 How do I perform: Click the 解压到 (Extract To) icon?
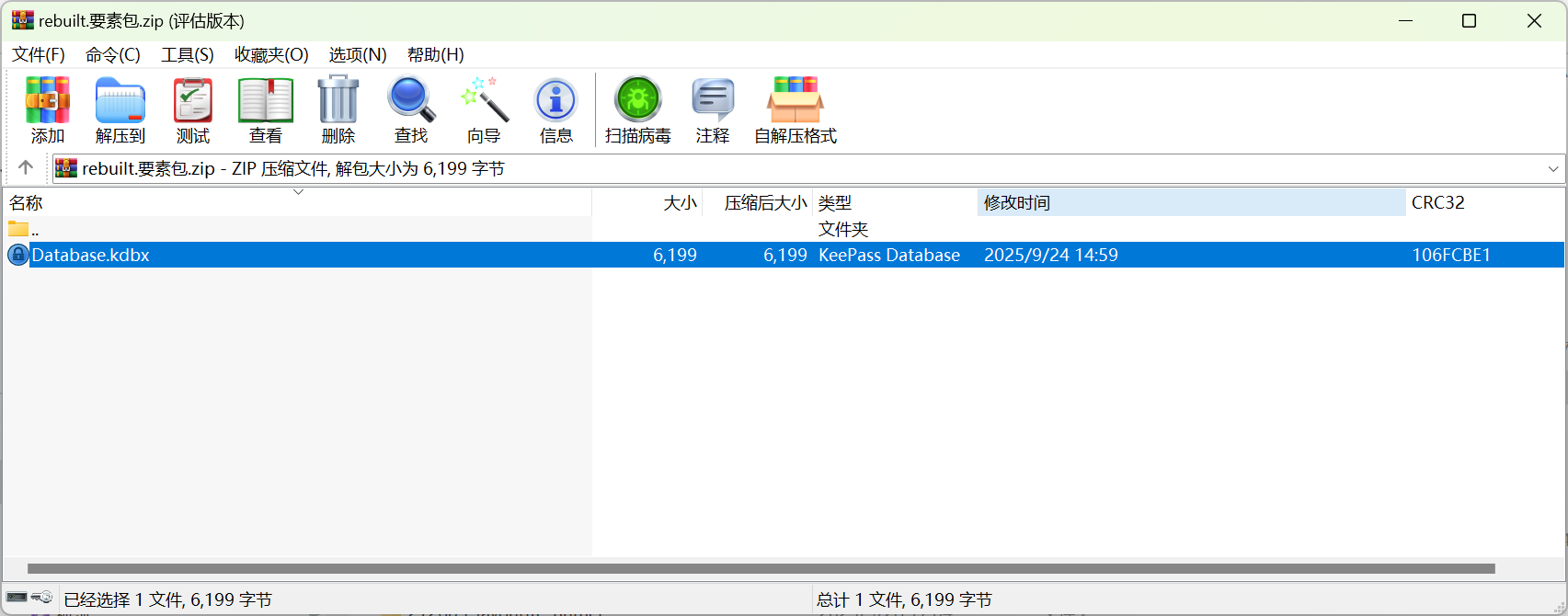(x=120, y=101)
